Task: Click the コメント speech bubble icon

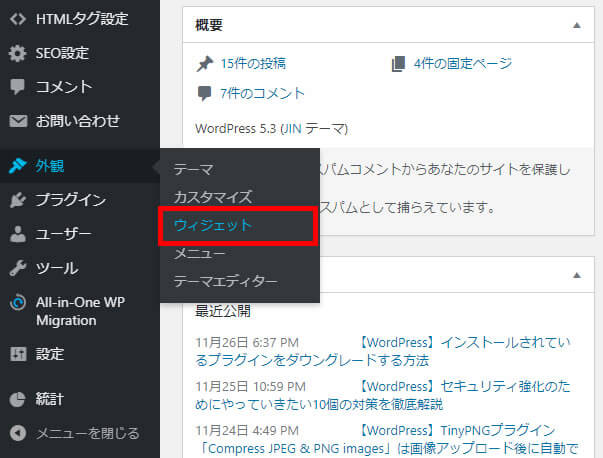Action: click(17, 87)
